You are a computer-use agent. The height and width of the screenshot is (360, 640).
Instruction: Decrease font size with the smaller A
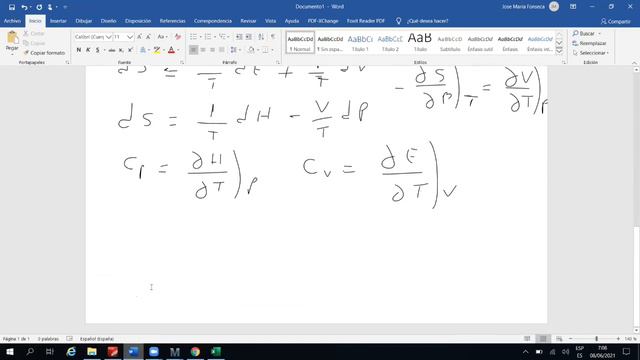(x=148, y=37)
